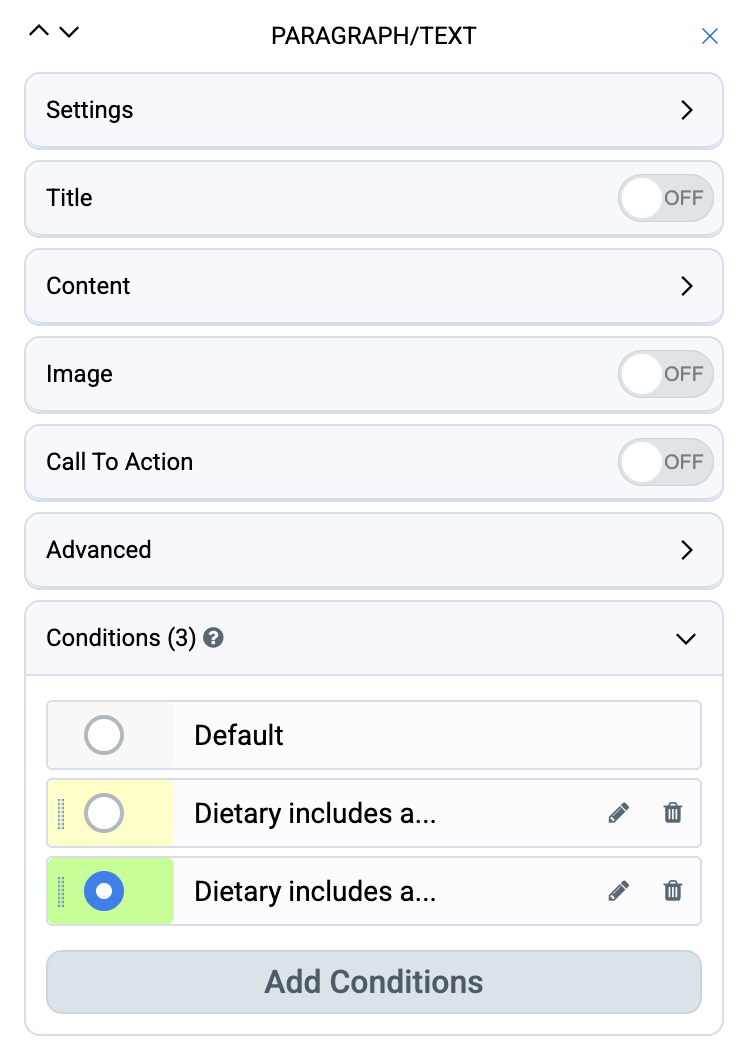Screen dimensions: 748x1054
Task: Click drag handle of green condition
Action: [x=61, y=891]
